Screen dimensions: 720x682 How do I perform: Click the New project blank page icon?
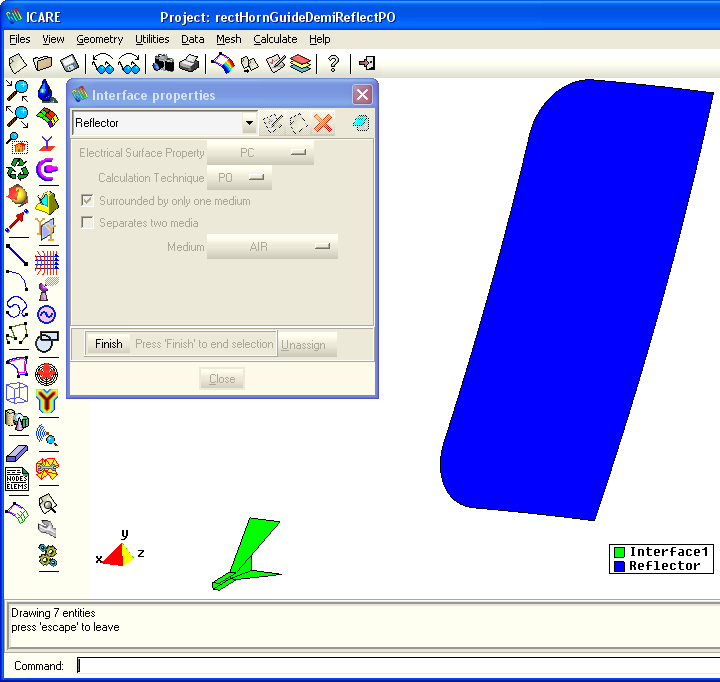click(17, 63)
